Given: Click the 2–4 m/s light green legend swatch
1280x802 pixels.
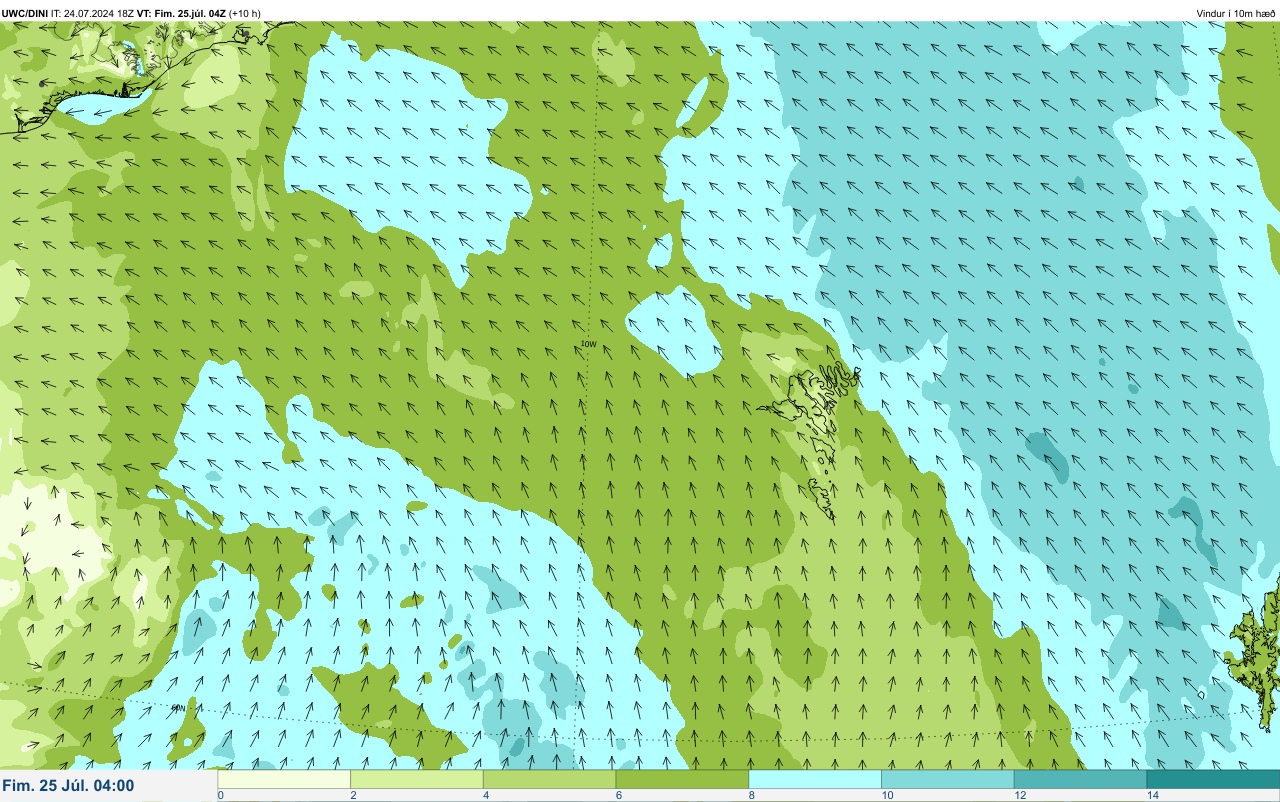Looking at the screenshot, I should click(417, 780).
